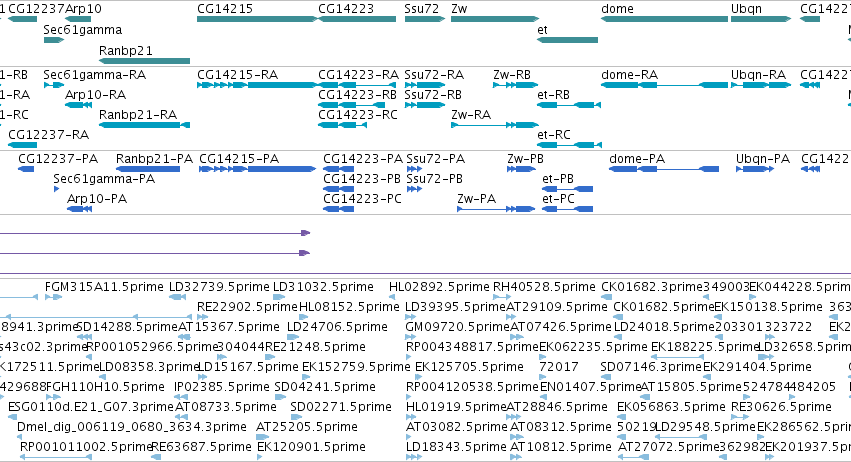Open the Sec61gamma-RA transcript label
The width and height of the screenshot is (851, 462).
94,74
